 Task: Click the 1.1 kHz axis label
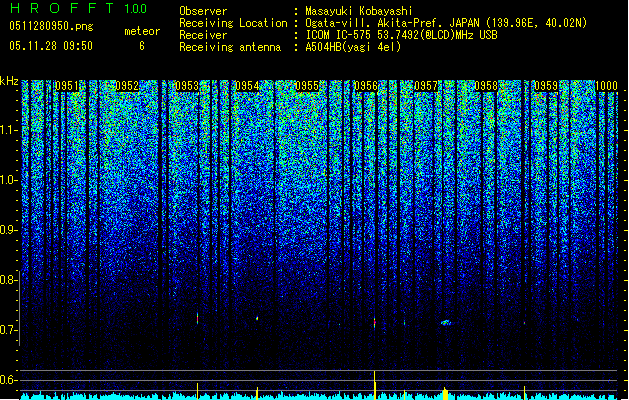point(9,130)
